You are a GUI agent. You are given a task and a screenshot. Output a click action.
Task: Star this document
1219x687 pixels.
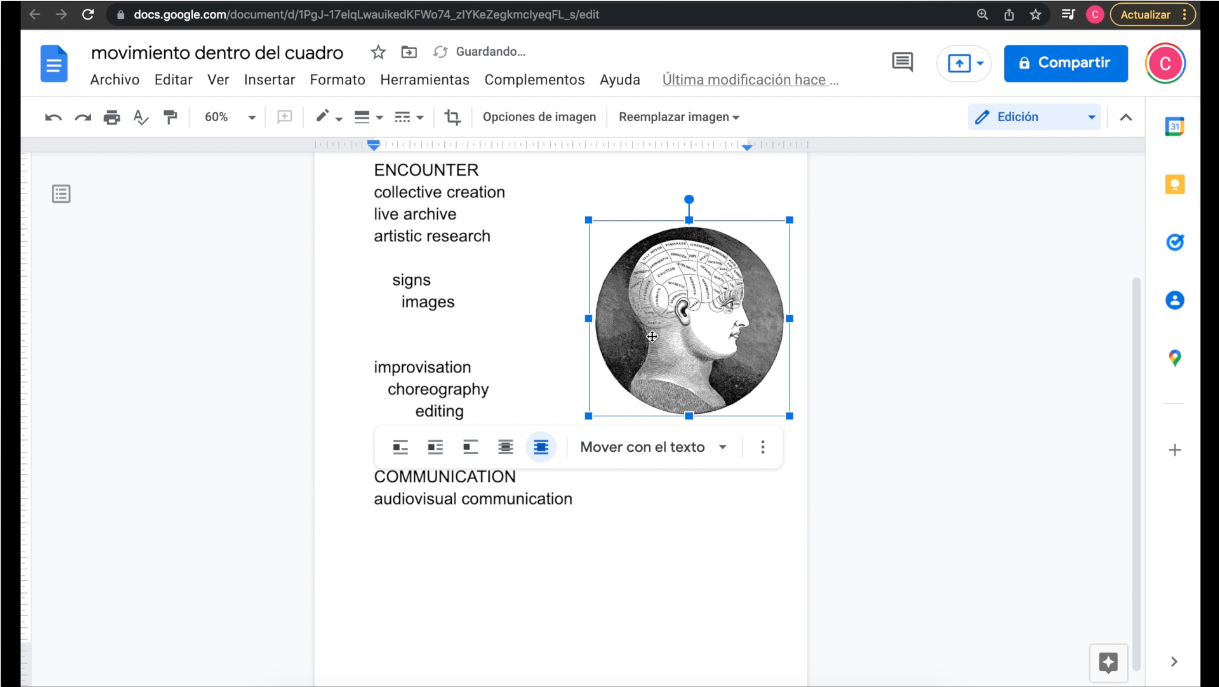[378, 52]
